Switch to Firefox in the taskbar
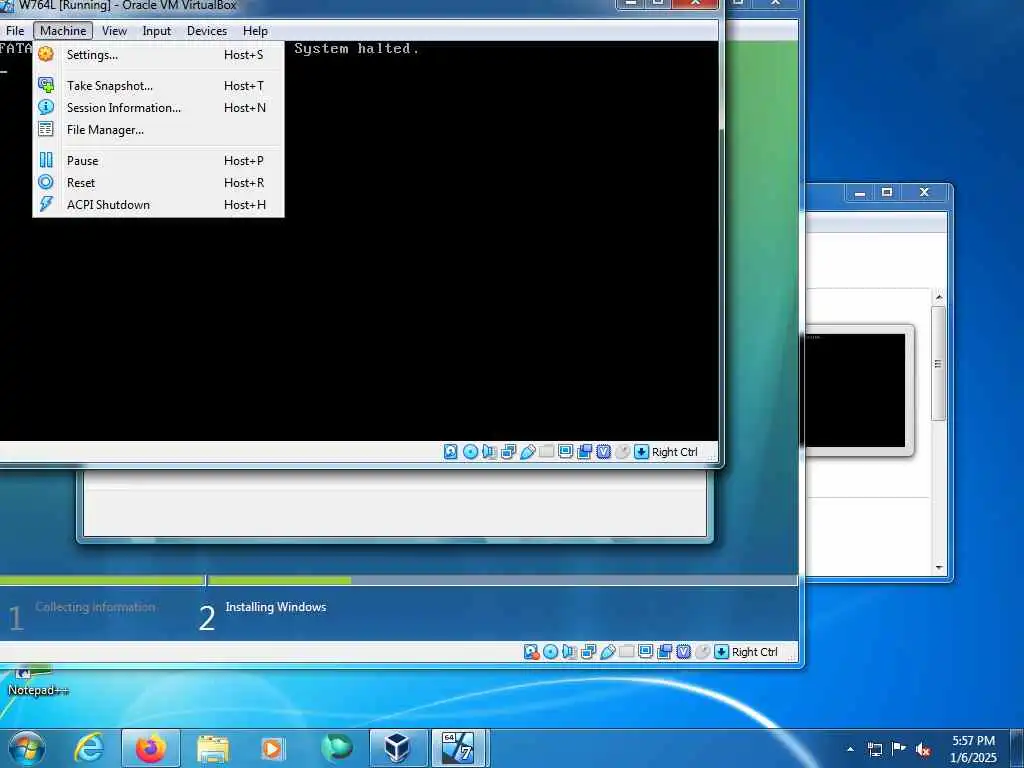Screen dimensions: 1024x768 152,748
